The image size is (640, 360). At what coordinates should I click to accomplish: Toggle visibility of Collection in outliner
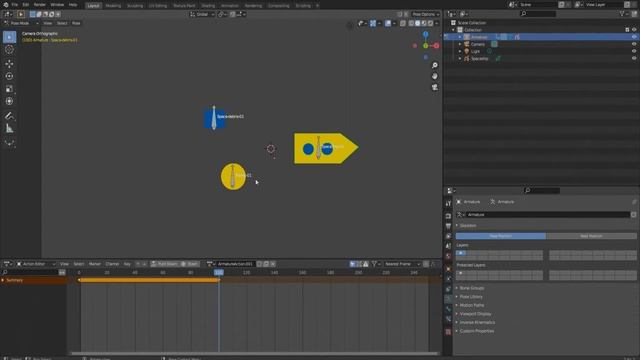click(x=634, y=30)
